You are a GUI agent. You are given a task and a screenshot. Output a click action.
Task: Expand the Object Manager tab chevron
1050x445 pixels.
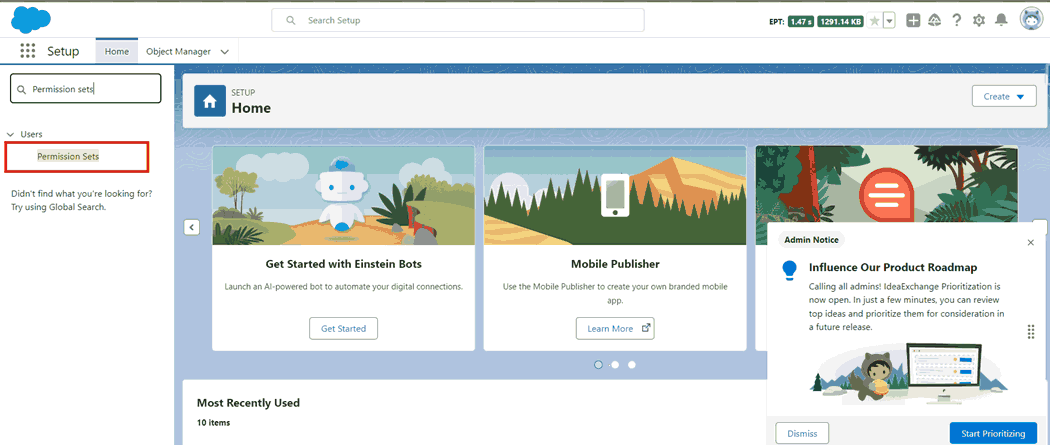tap(224, 52)
